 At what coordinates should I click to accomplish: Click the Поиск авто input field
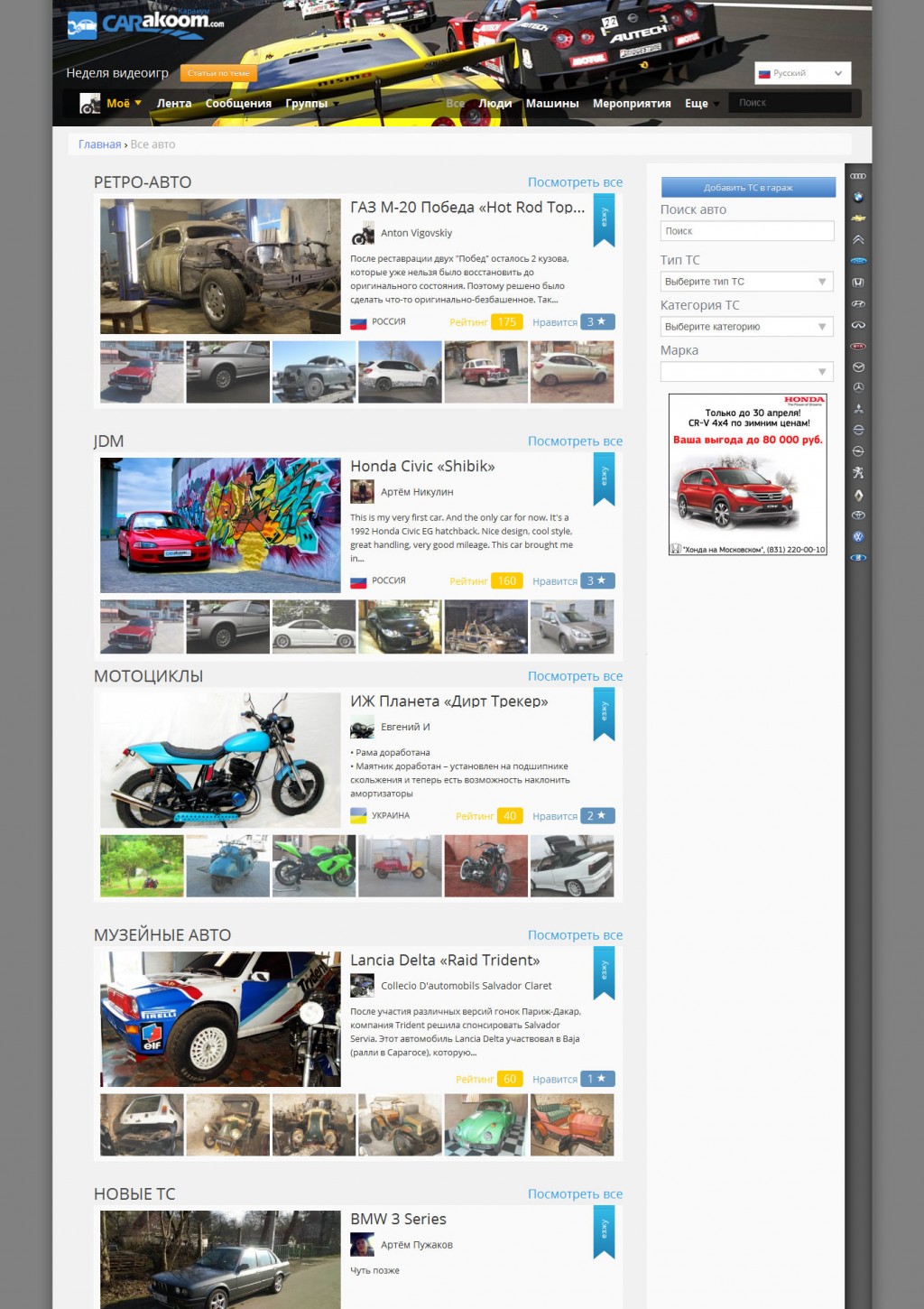tap(746, 231)
